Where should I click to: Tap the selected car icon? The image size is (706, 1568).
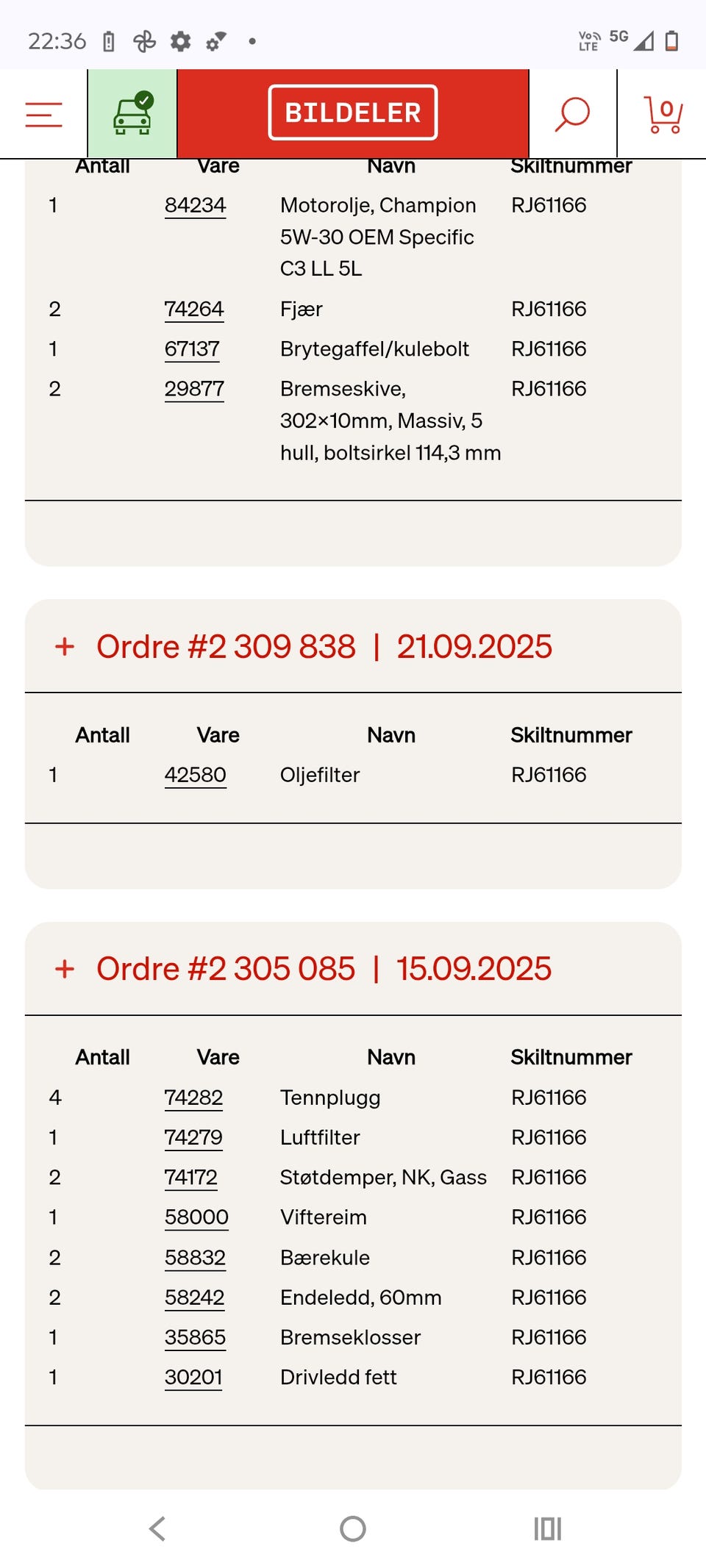coord(132,114)
